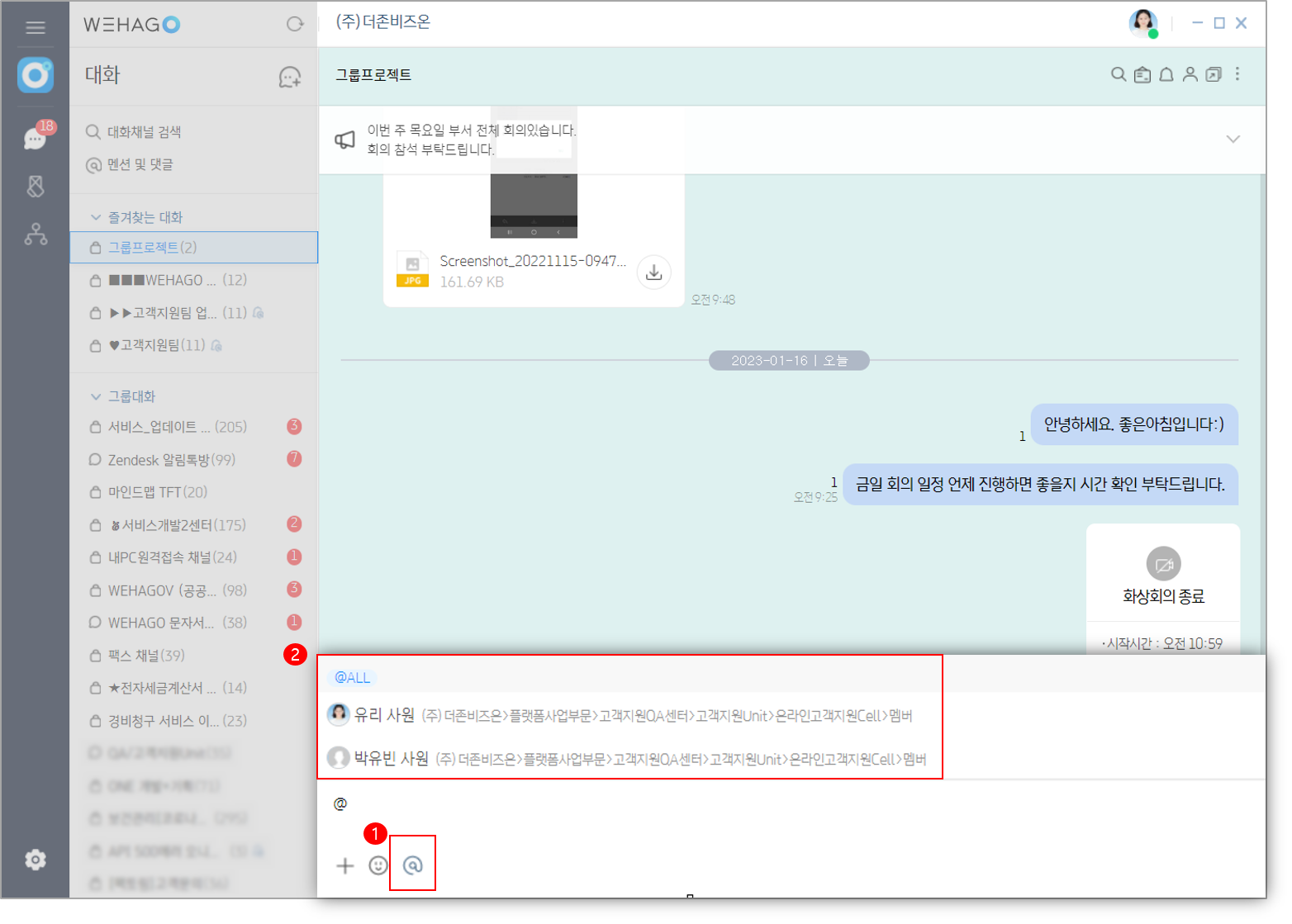The image size is (1292, 924).
Task: Click the attach (+) icon in the message bar
Action: 344,865
